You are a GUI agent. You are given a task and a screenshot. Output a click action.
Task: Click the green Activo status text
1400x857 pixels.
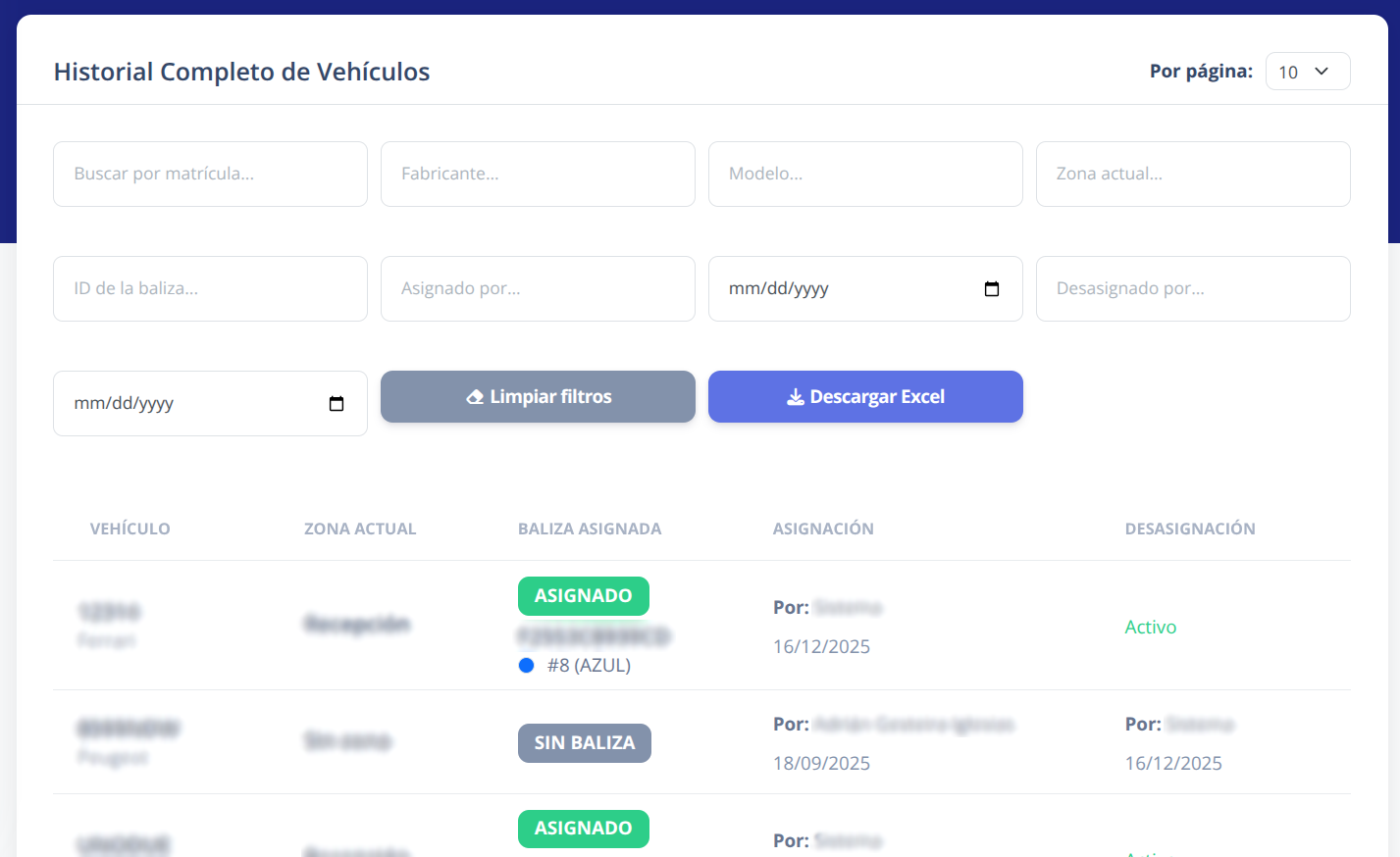coord(1150,627)
